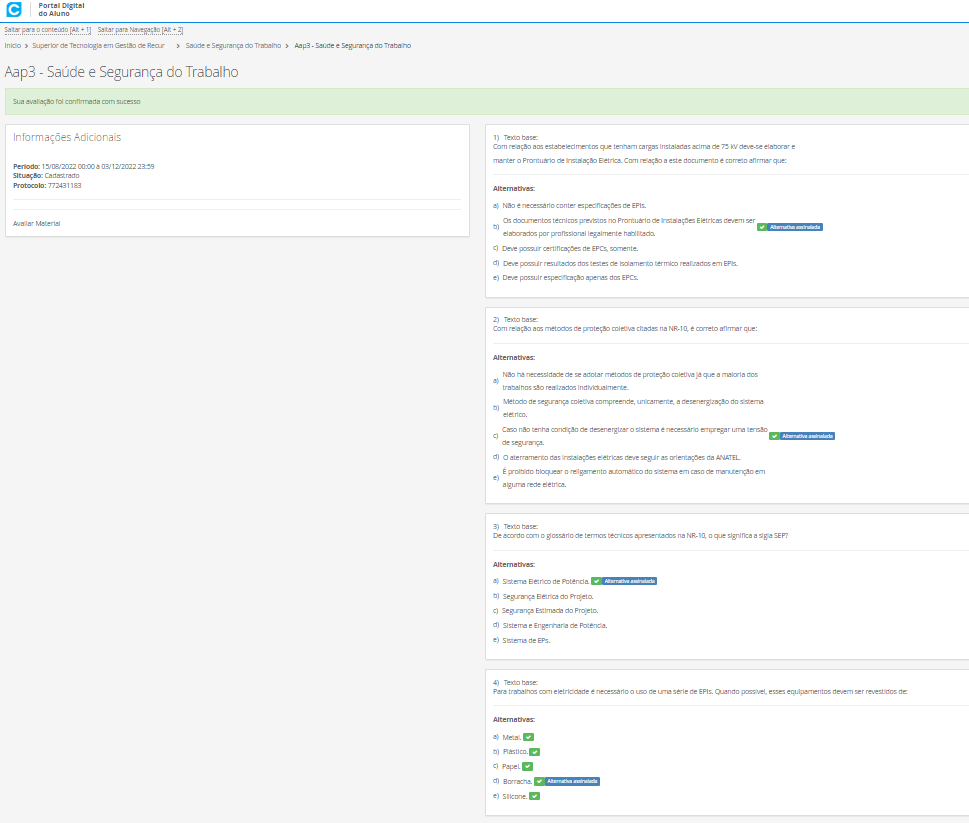
Task: Open the Avaliar Material link
Action: 36,223
